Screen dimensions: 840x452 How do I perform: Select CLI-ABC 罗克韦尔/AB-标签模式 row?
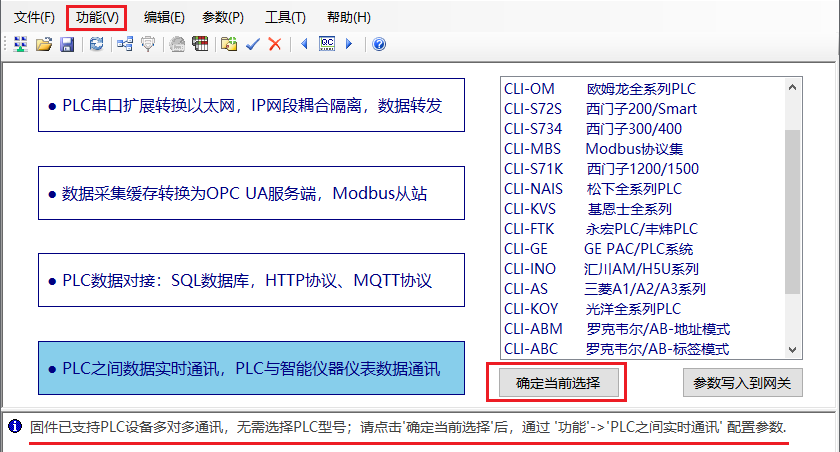pyautogui.click(x=643, y=349)
